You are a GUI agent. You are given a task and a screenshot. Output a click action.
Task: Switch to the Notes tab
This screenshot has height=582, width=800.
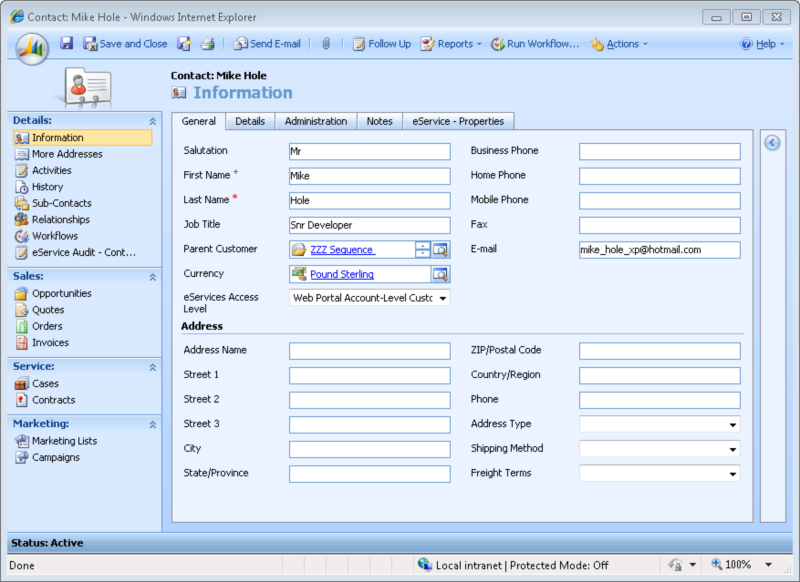[379, 121]
